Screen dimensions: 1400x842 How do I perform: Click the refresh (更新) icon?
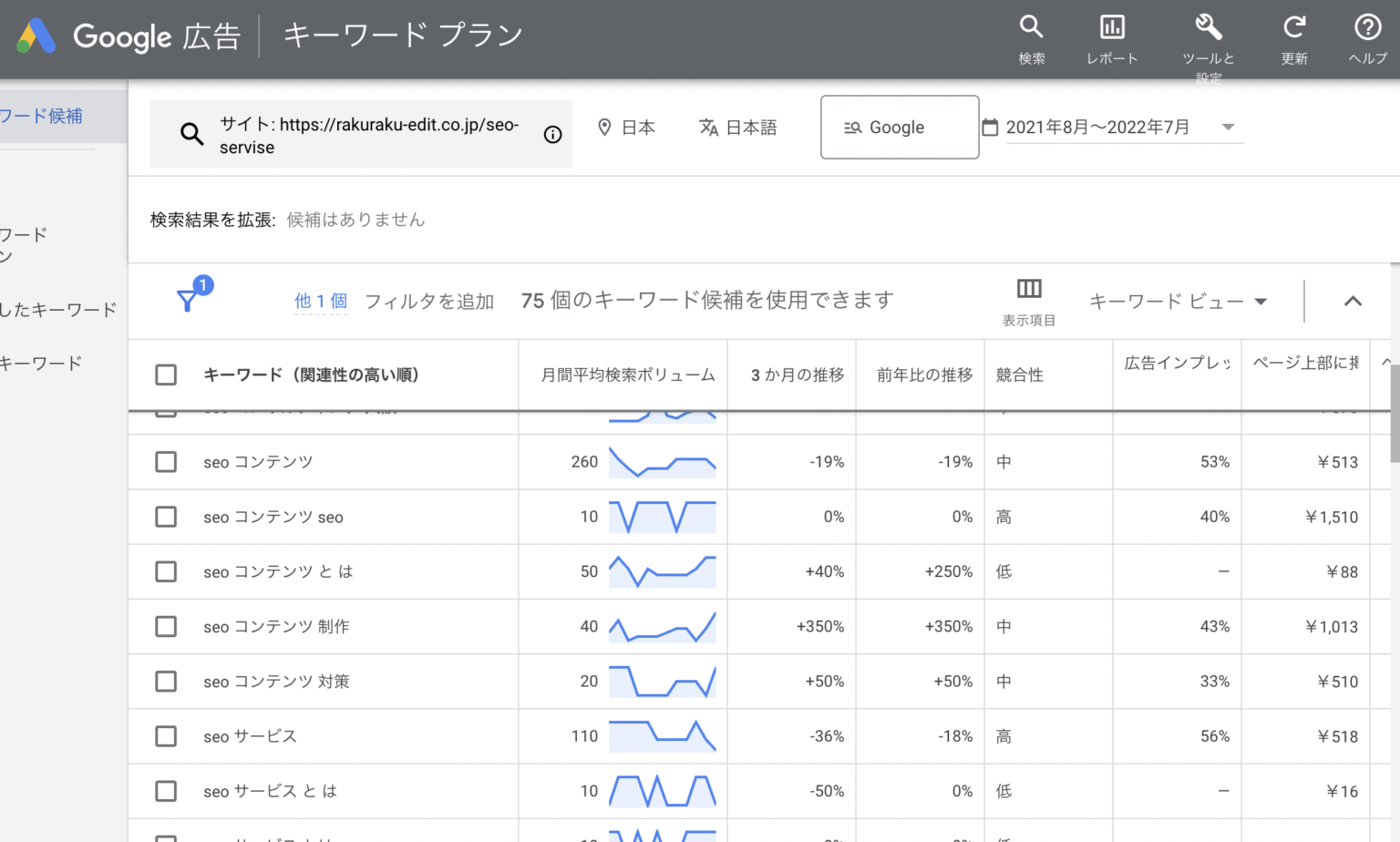click(x=1294, y=27)
